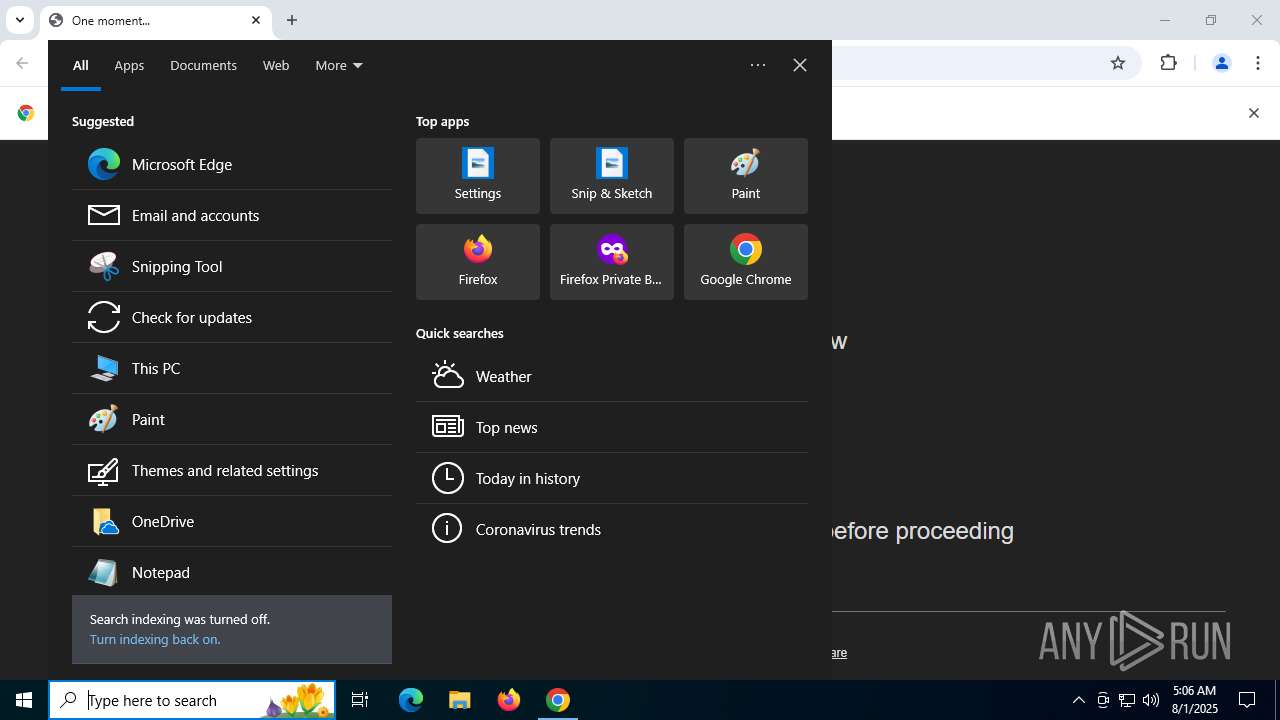The width and height of the screenshot is (1280, 720).
Task: Expand the More filter dropdown
Action: coord(339,65)
